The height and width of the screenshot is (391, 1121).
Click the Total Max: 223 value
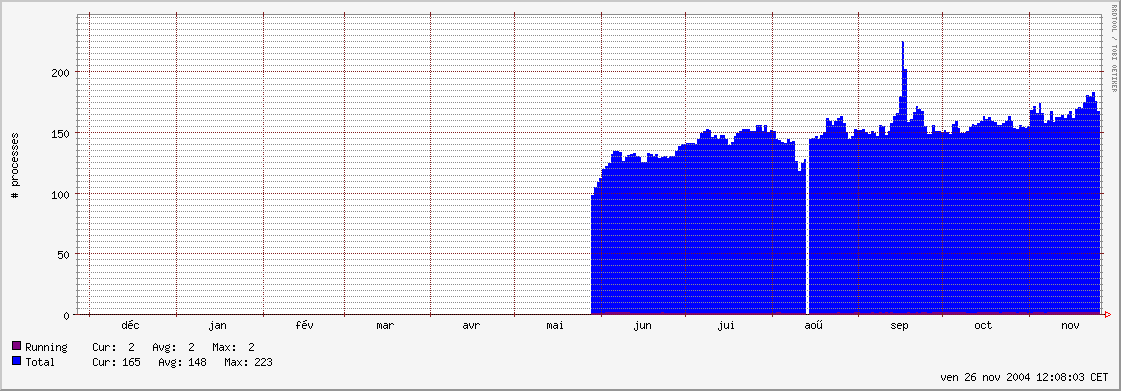click(248, 362)
